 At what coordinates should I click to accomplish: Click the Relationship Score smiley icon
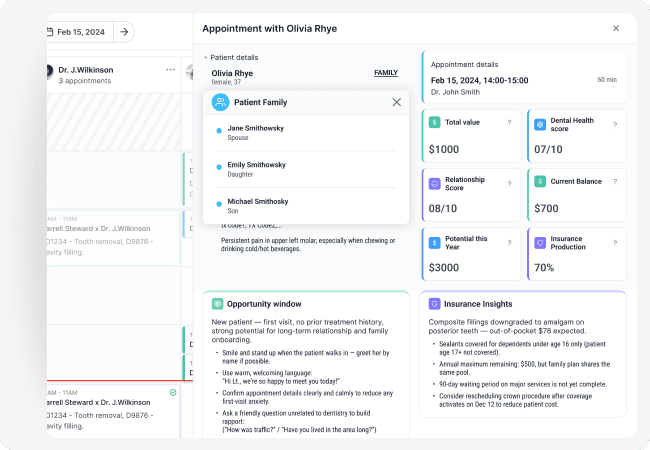pyautogui.click(x=434, y=184)
